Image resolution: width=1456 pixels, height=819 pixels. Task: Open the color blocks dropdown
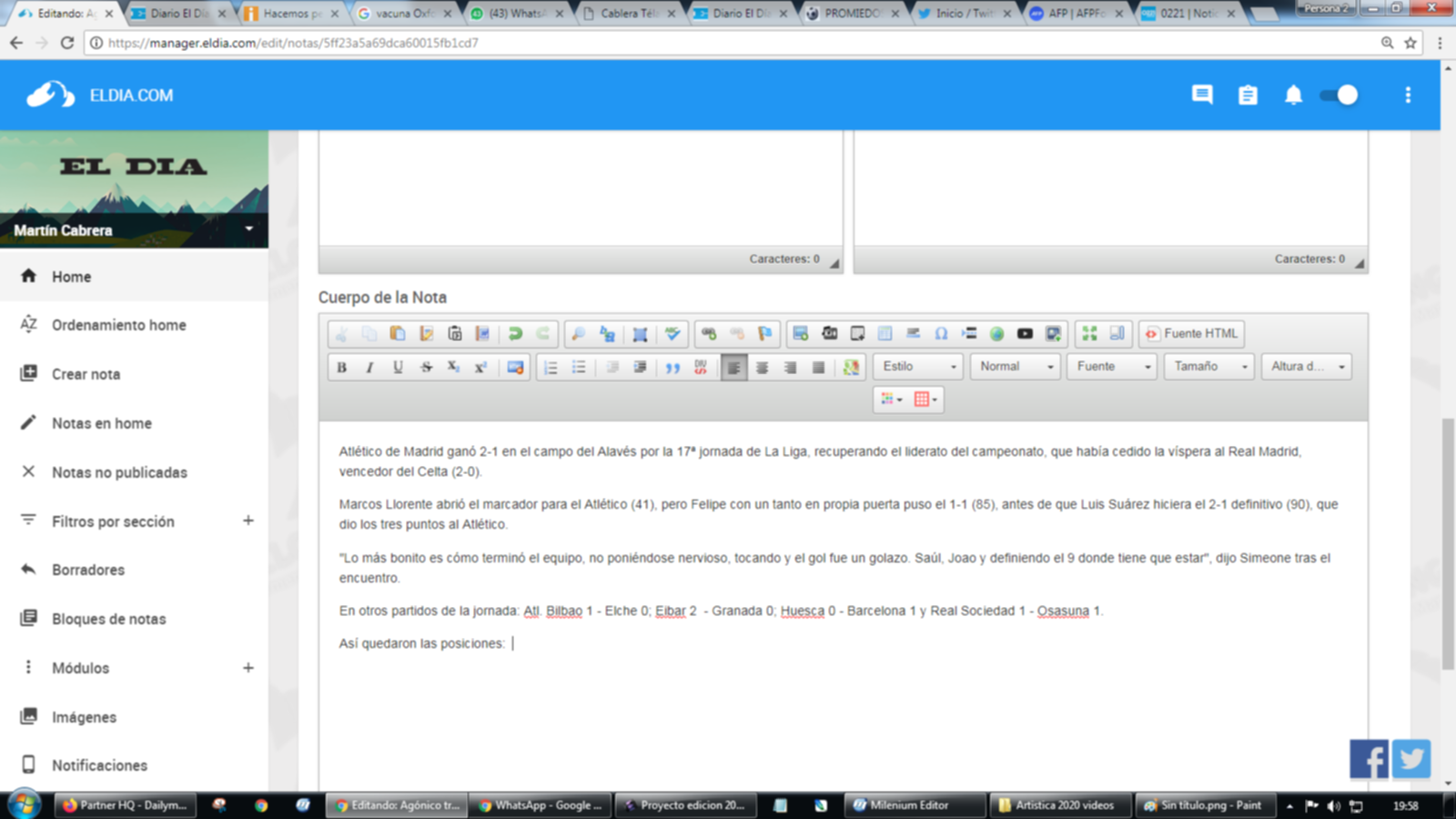pyautogui.click(x=892, y=399)
